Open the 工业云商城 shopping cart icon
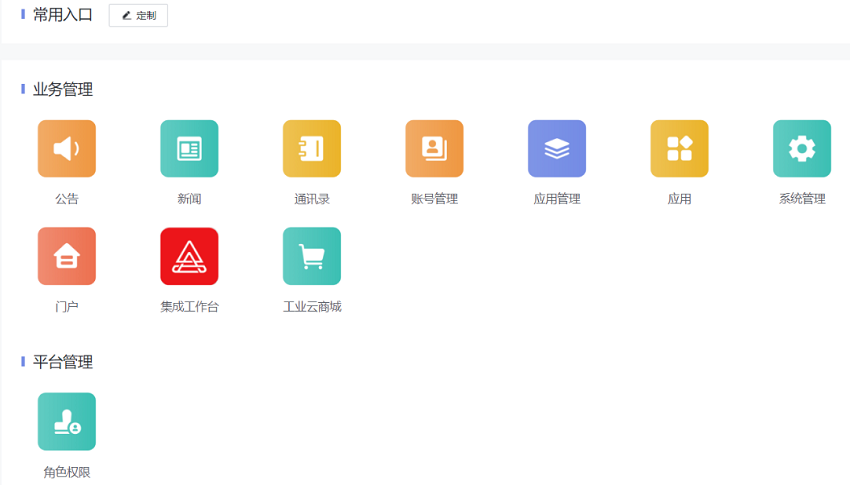Image resolution: width=850 pixels, height=485 pixels. [312, 256]
